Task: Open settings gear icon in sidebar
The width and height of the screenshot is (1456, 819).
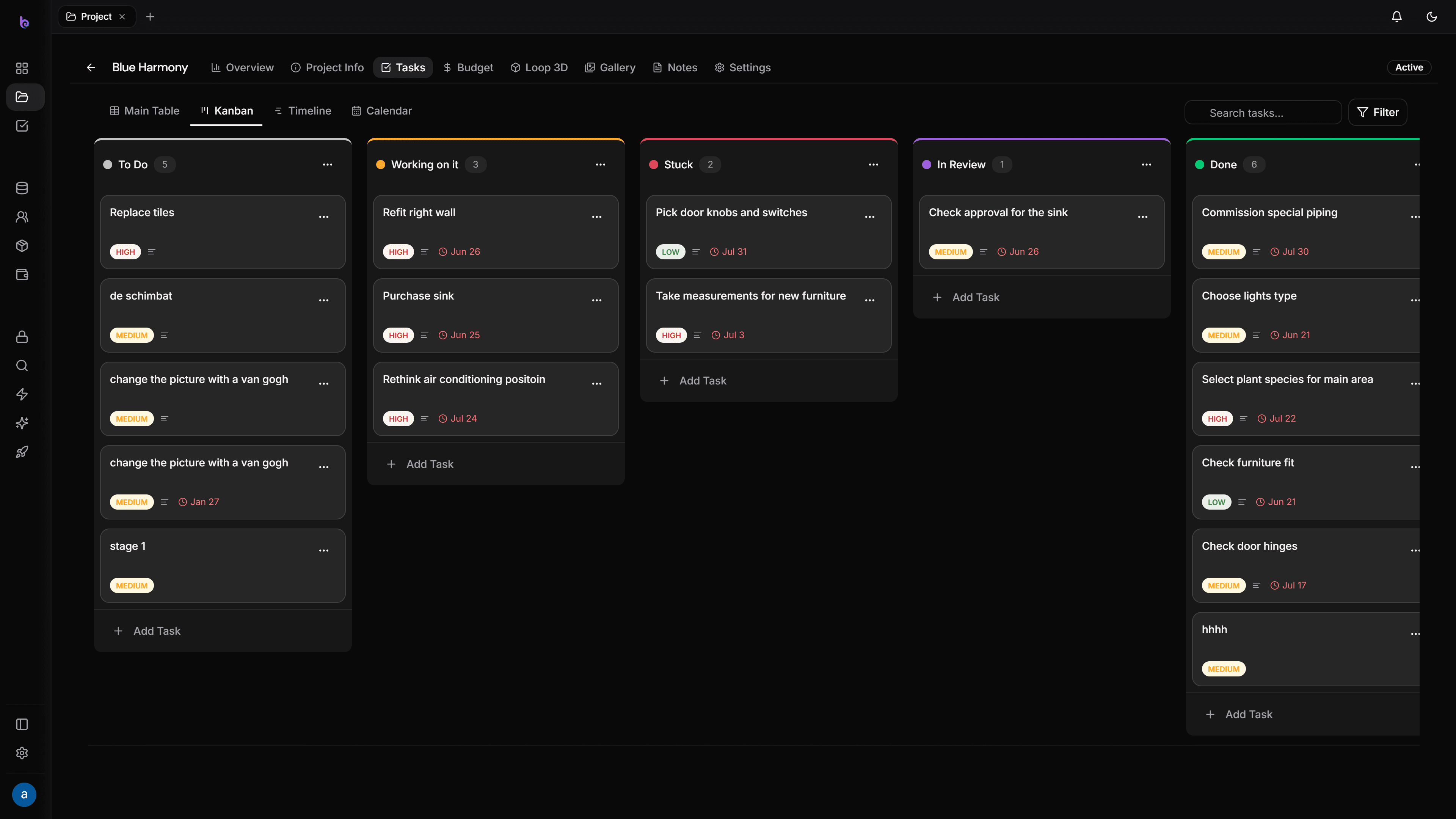Action: [22, 753]
